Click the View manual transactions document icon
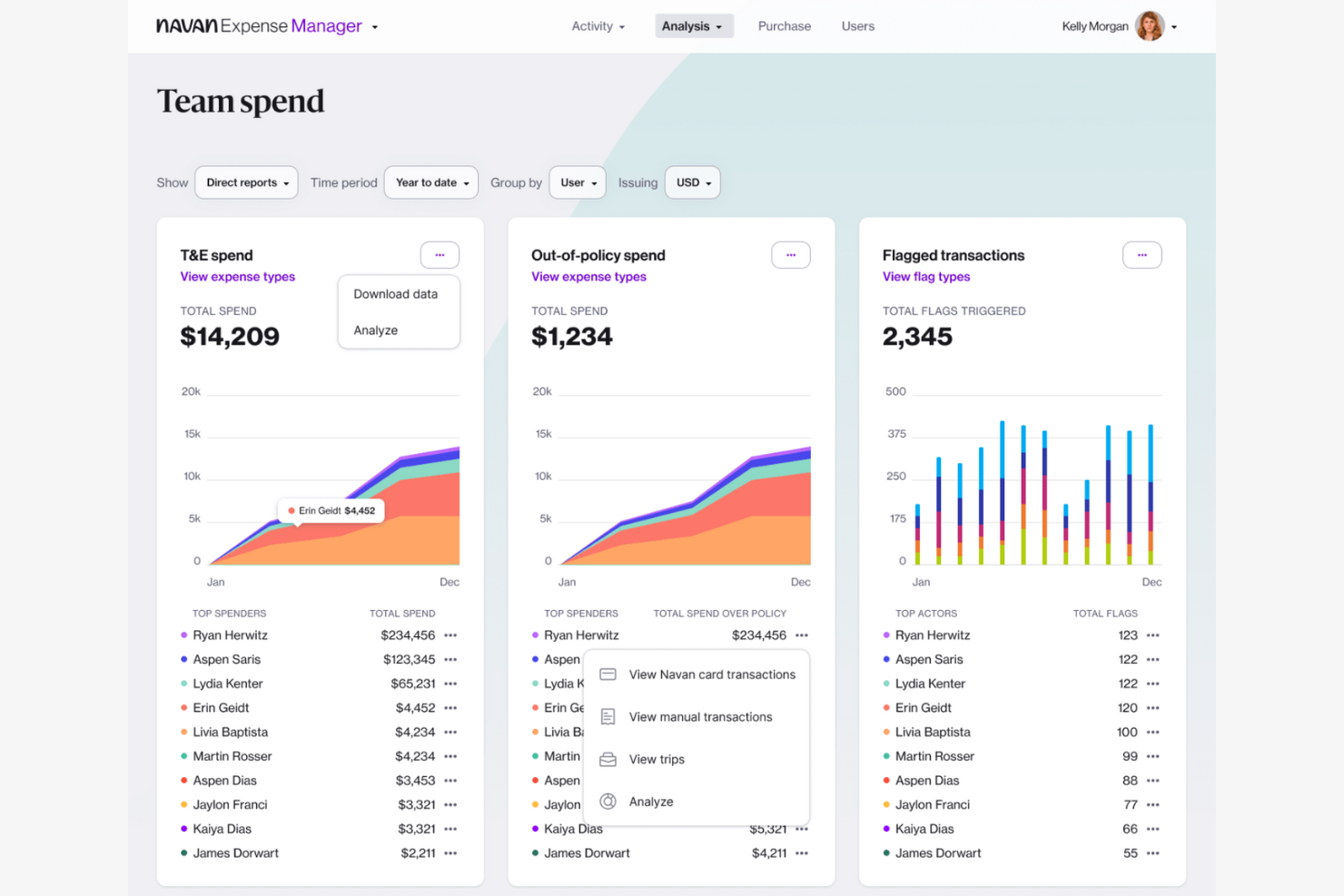The width and height of the screenshot is (1344, 896). (608, 716)
